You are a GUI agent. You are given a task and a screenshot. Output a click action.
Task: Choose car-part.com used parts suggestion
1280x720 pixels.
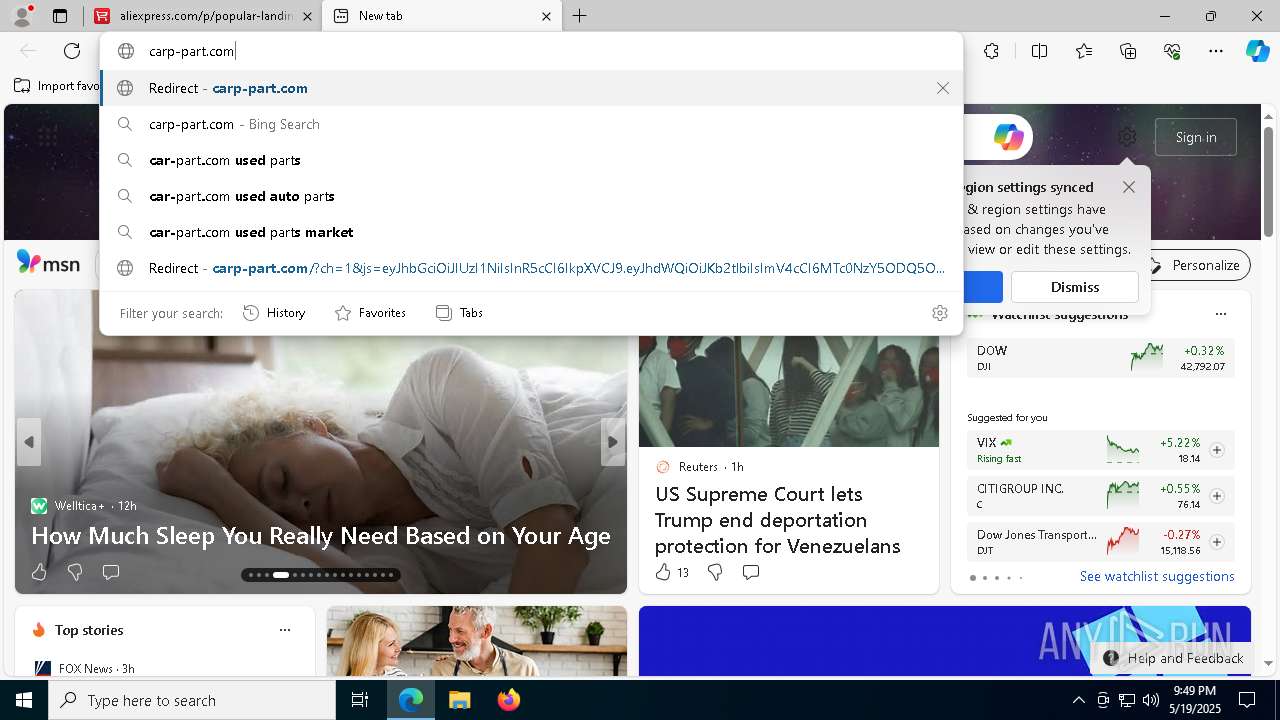(x=531, y=160)
